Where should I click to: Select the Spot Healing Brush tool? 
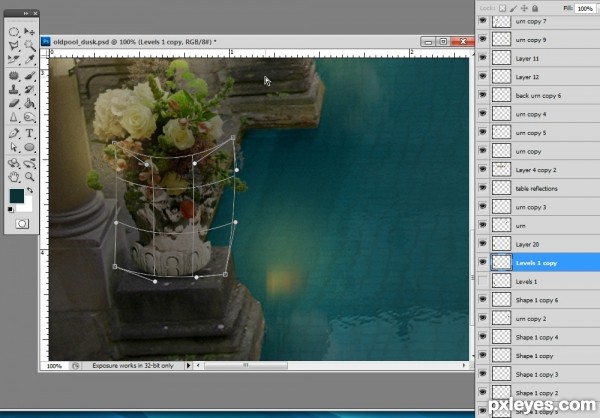[x=14, y=76]
